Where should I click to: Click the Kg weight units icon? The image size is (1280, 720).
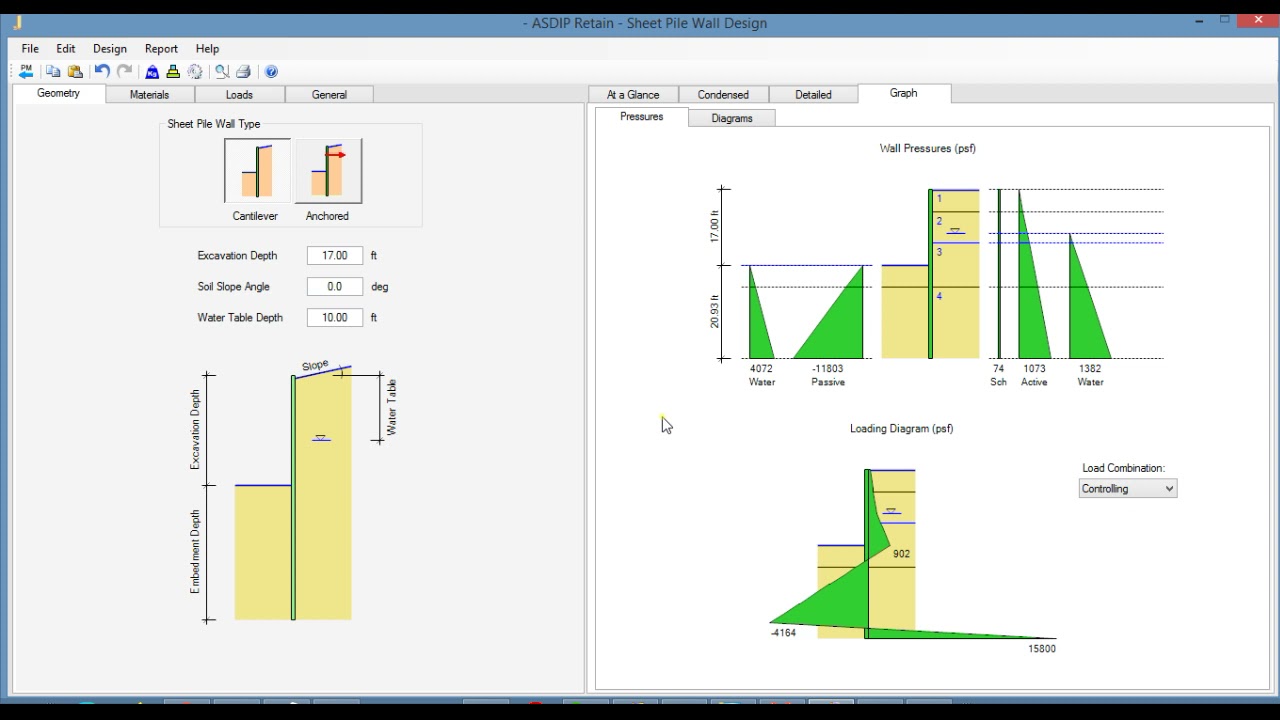click(x=152, y=71)
